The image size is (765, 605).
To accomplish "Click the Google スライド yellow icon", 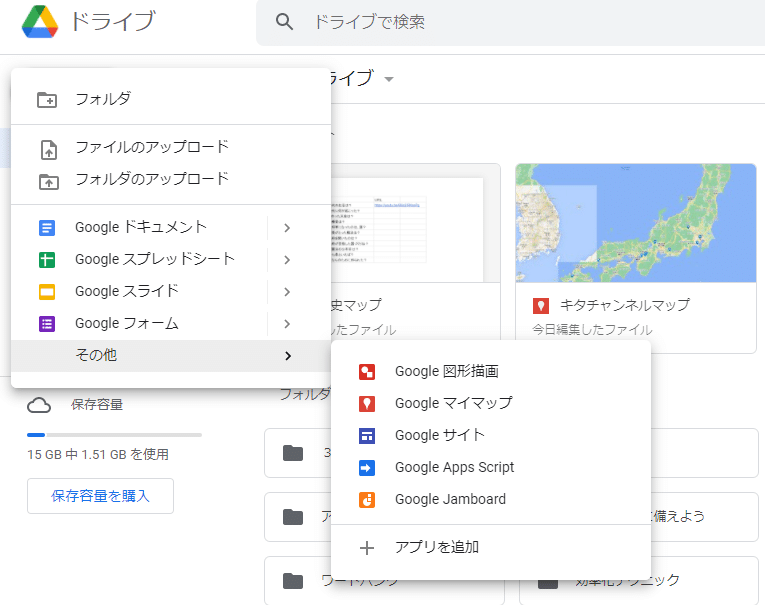I will [x=47, y=292].
